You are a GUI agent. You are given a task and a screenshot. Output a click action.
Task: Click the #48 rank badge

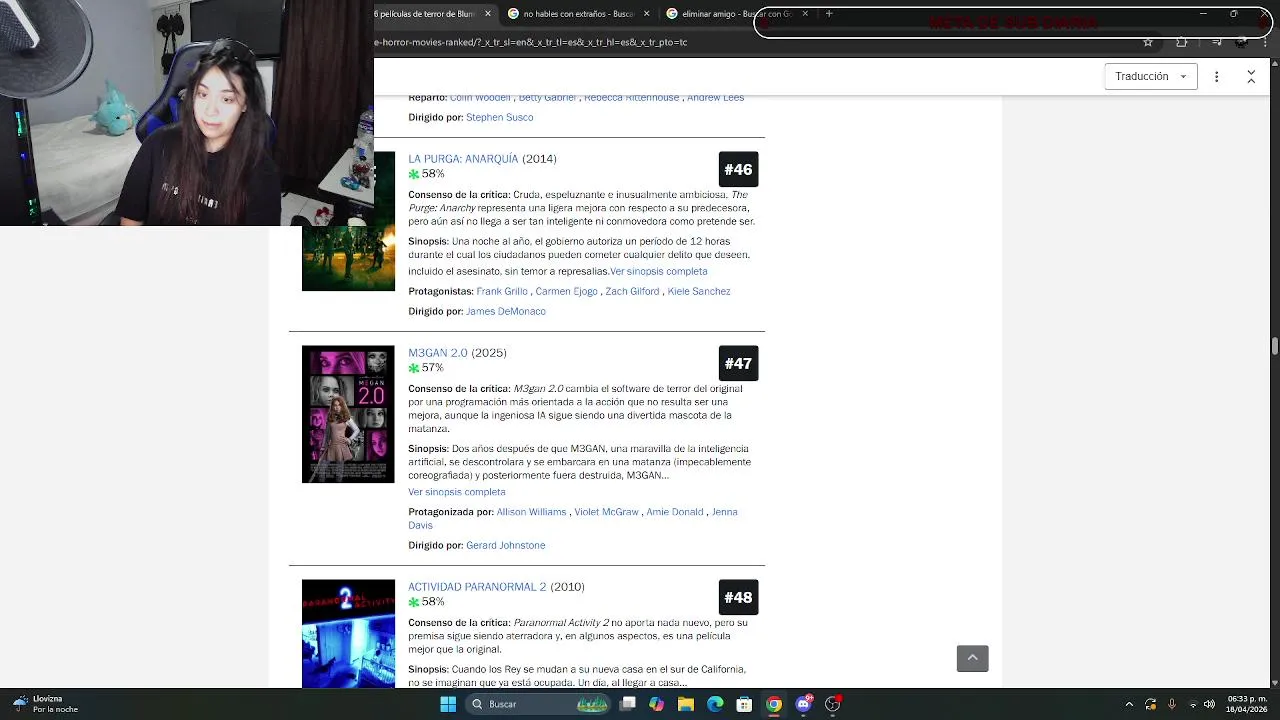(738, 597)
